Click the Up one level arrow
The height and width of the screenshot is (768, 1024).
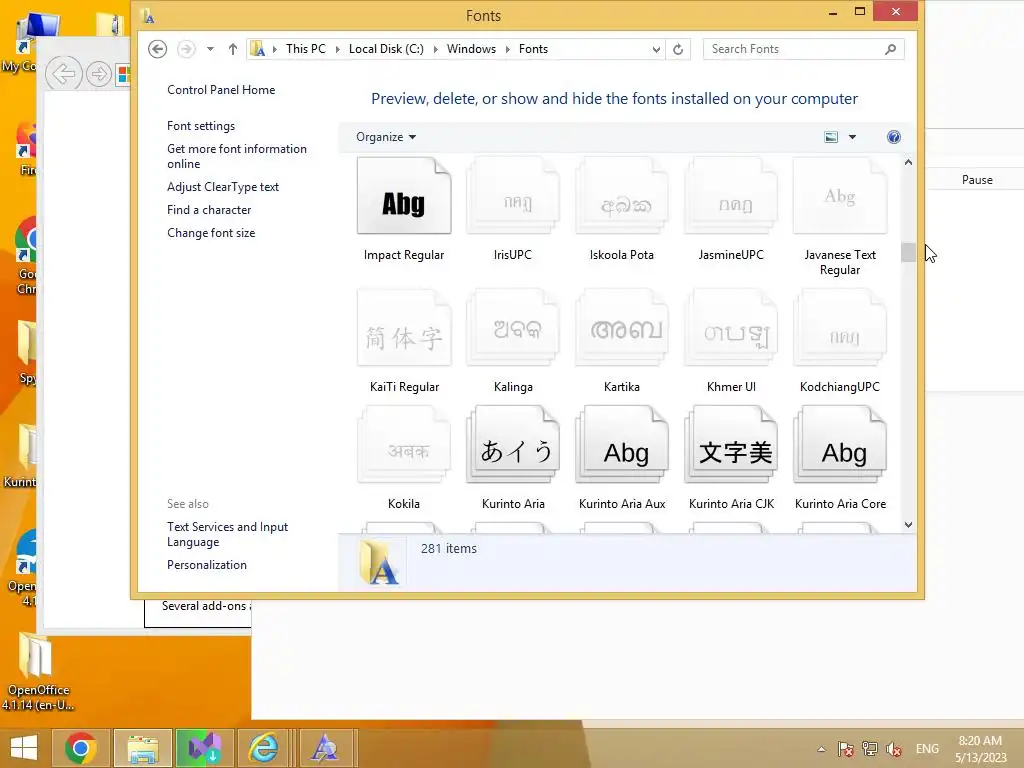[x=232, y=49]
